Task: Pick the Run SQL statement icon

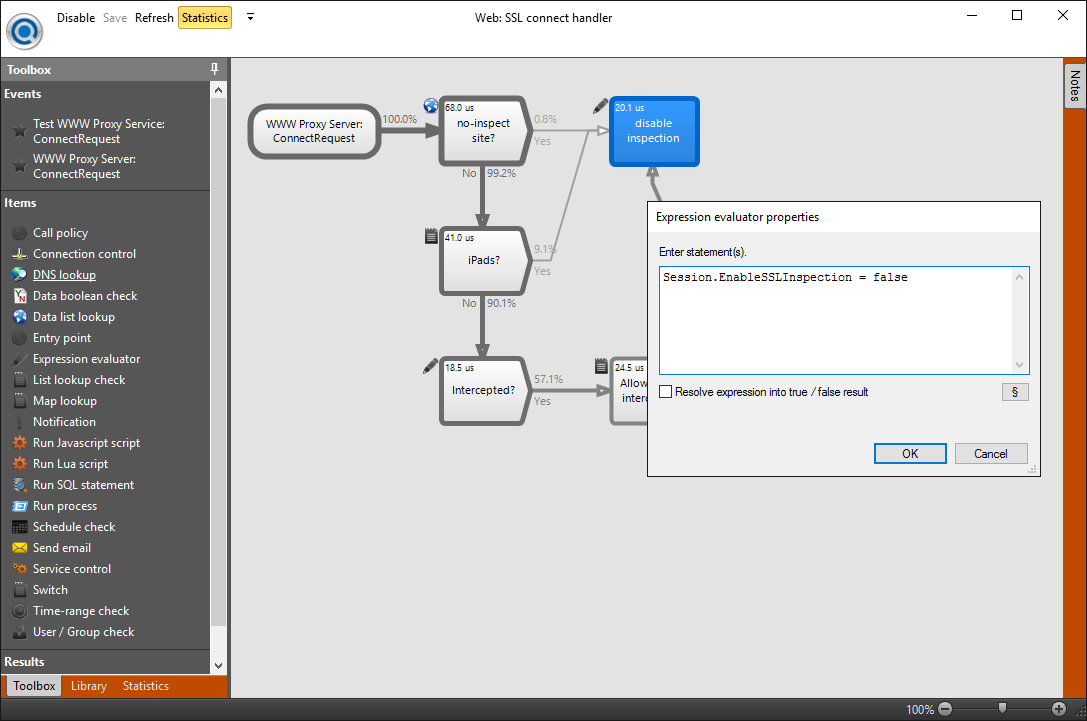Action: 19,485
